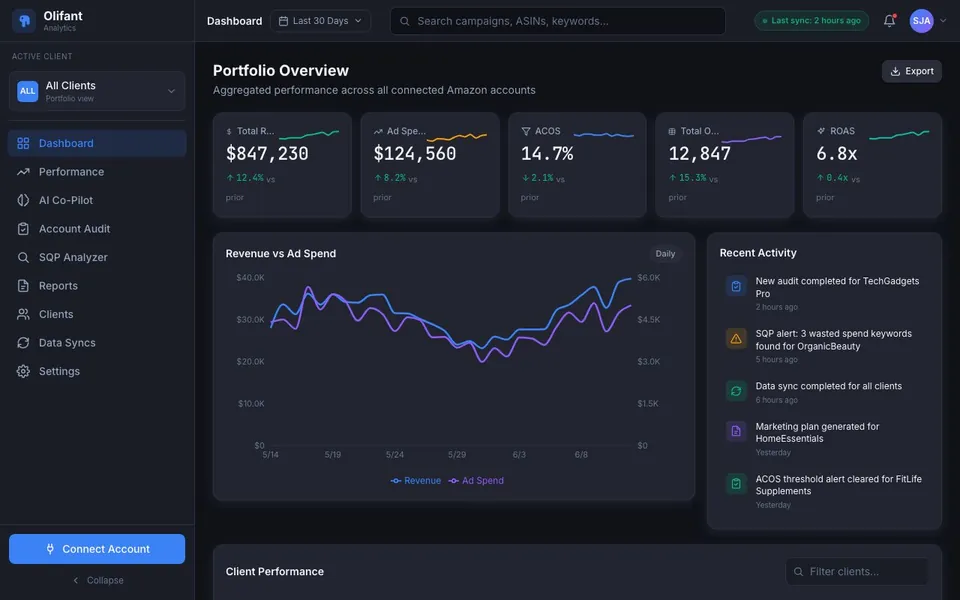Navigate to Data Syncs
Screen dimensions: 960x600
pos(97,343)
